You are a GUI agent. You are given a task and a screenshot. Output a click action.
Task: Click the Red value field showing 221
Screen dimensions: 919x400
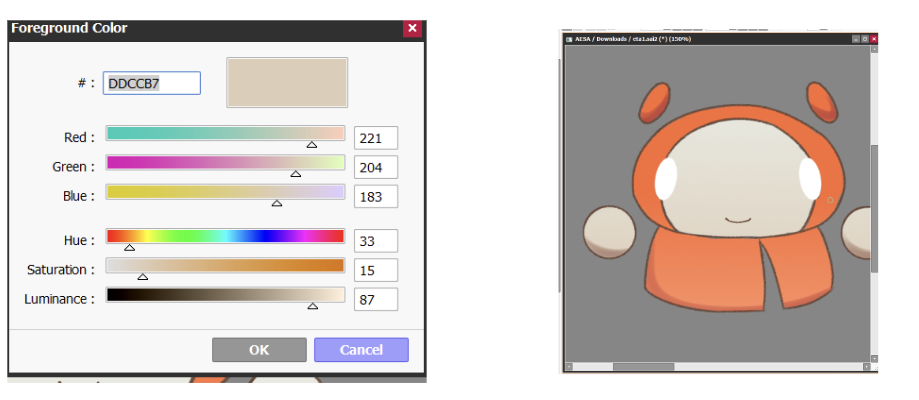[x=376, y=138]
